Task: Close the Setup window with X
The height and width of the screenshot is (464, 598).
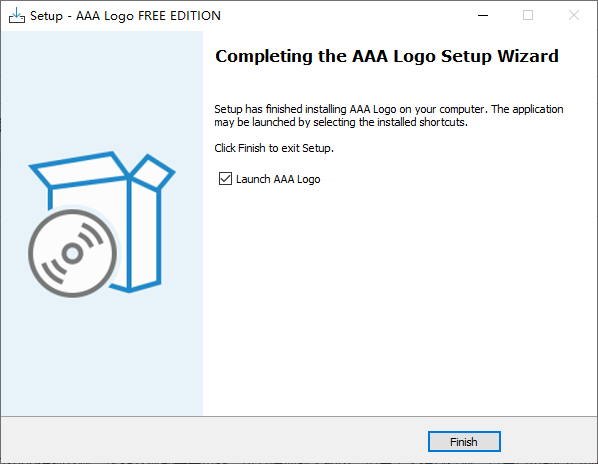Action: (574, 16)
